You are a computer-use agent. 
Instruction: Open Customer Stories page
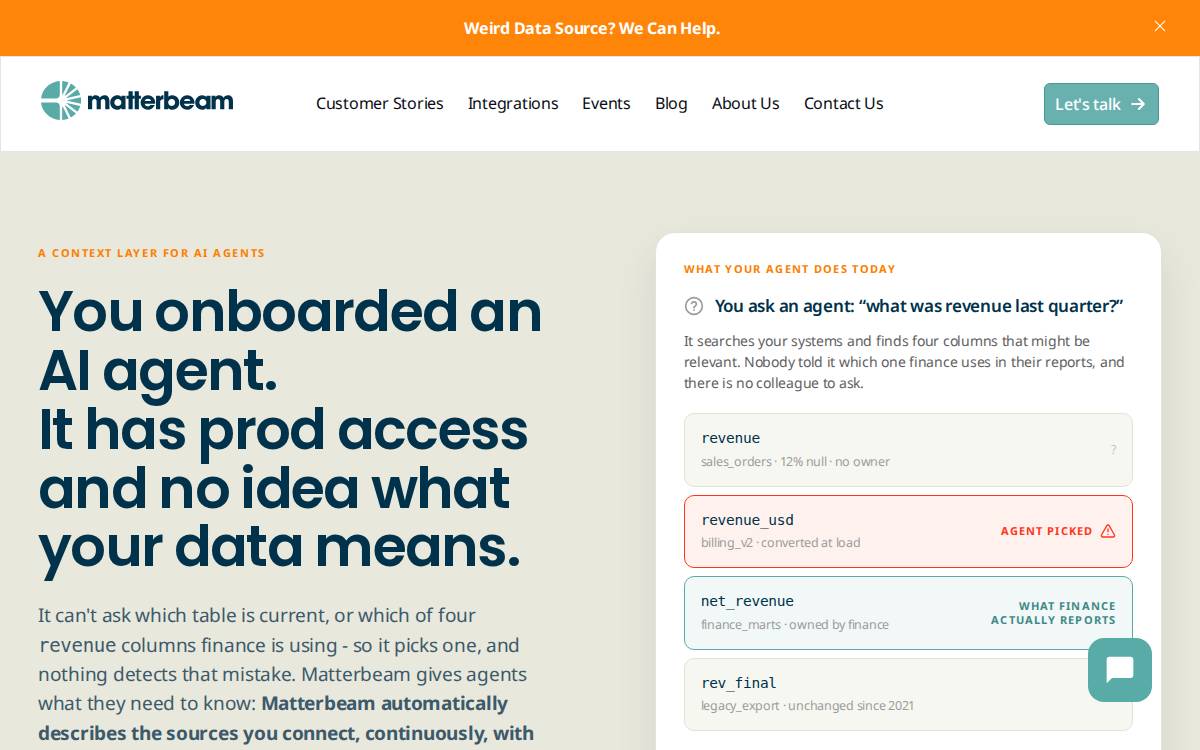pos(380,103)
